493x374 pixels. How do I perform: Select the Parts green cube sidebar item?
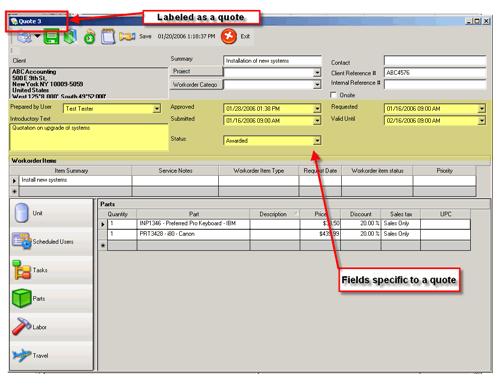click(x=51, y=298)
